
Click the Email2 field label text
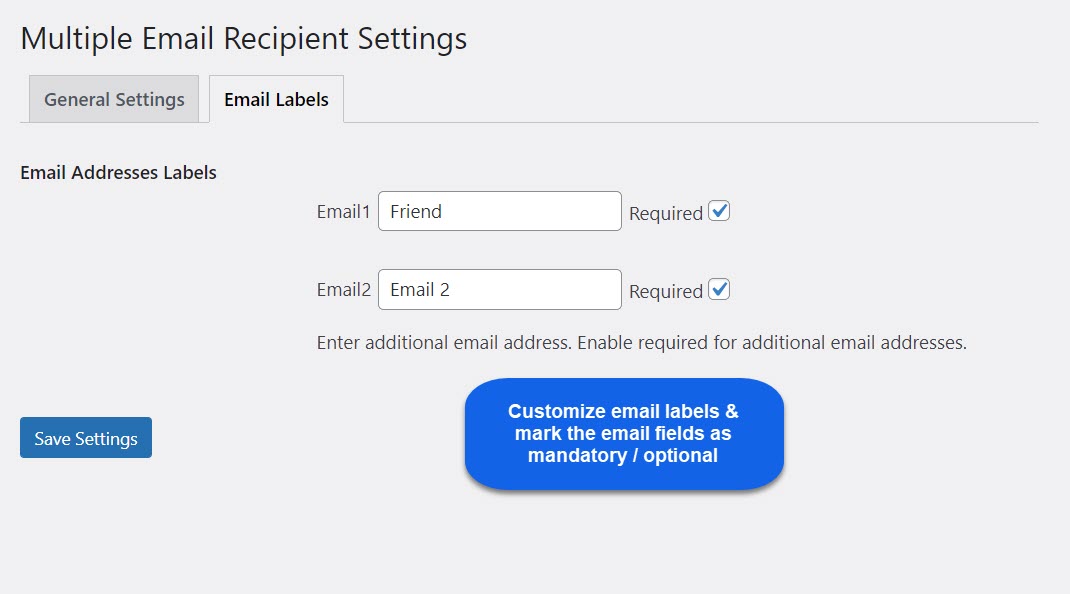coord(342,288)
